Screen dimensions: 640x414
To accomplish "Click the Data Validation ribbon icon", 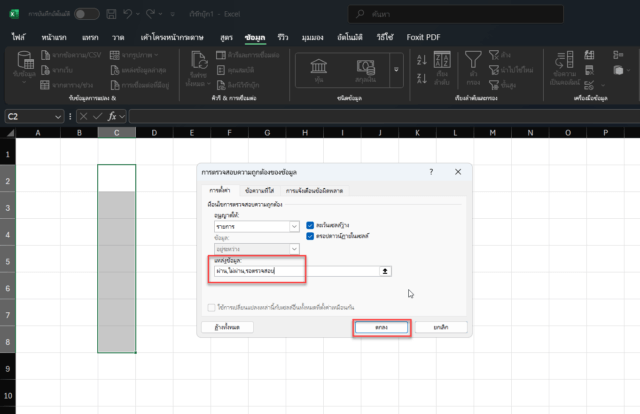I will tap(589, 85).
